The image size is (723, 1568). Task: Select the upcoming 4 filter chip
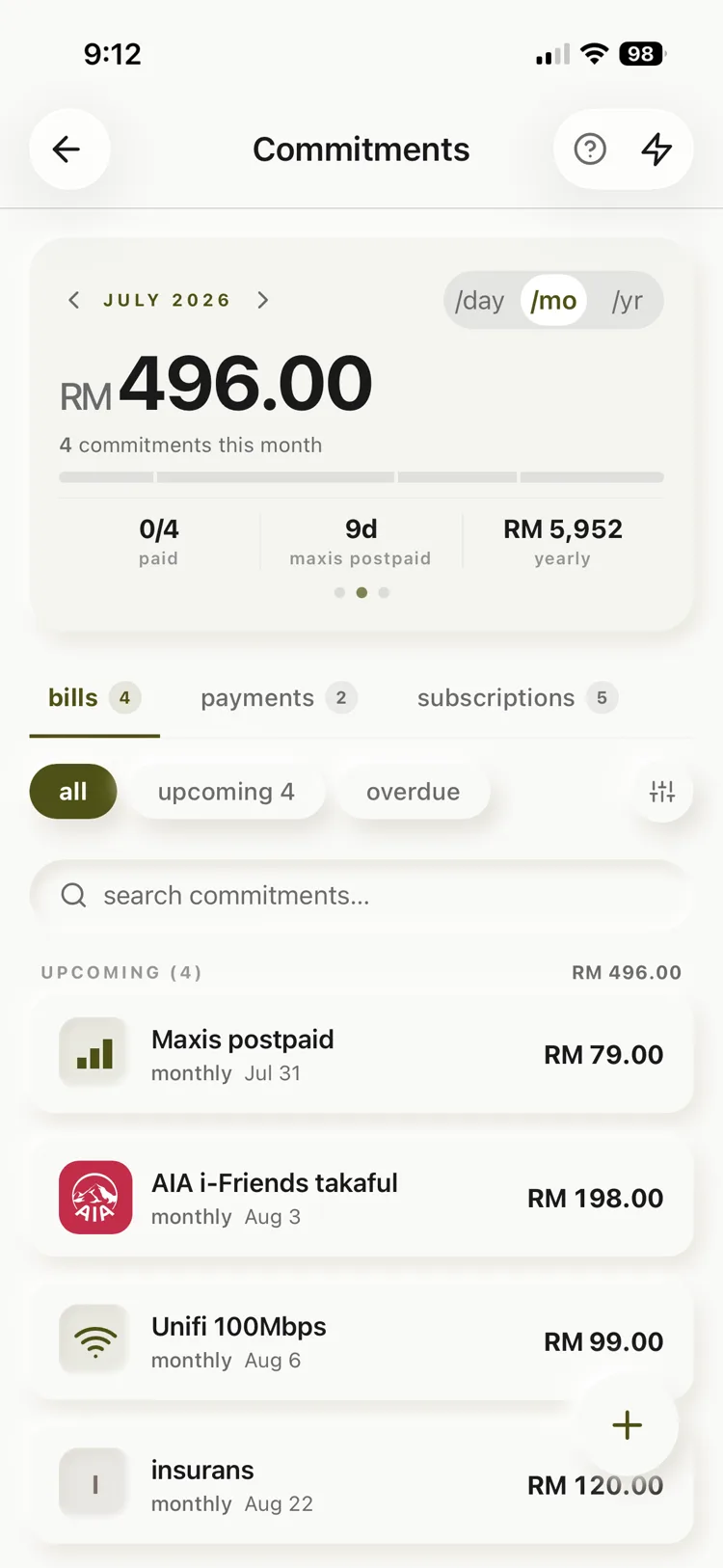[x=227, y=792]
